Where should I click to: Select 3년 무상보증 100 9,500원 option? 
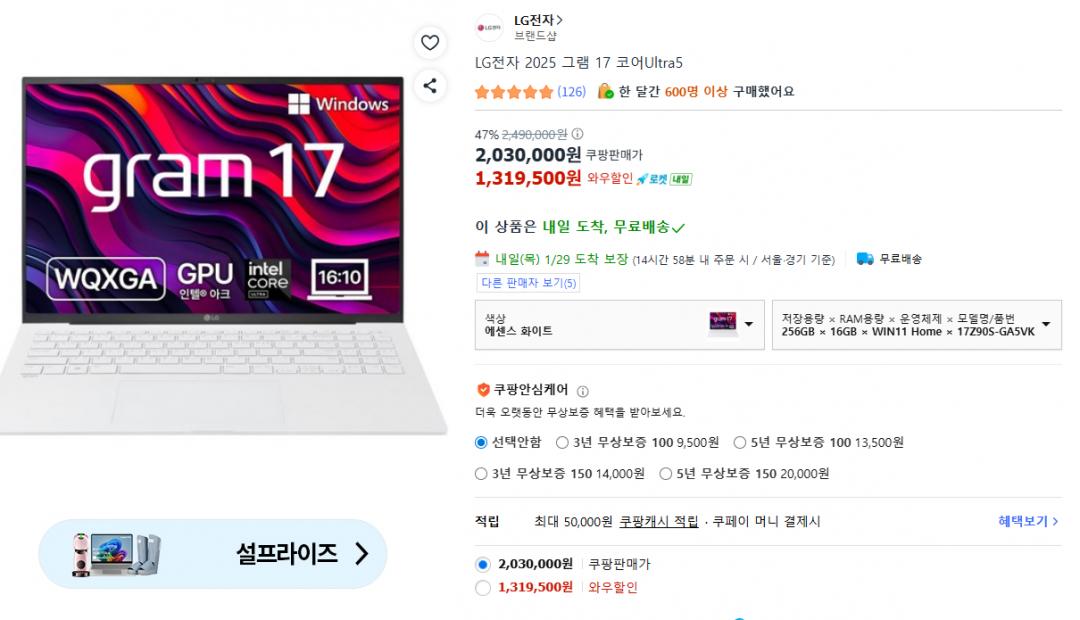(637, 442)
